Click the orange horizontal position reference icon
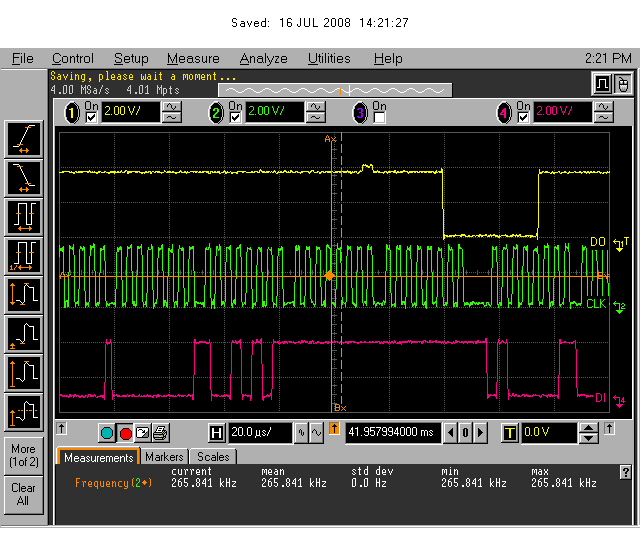 coord(334,429)
